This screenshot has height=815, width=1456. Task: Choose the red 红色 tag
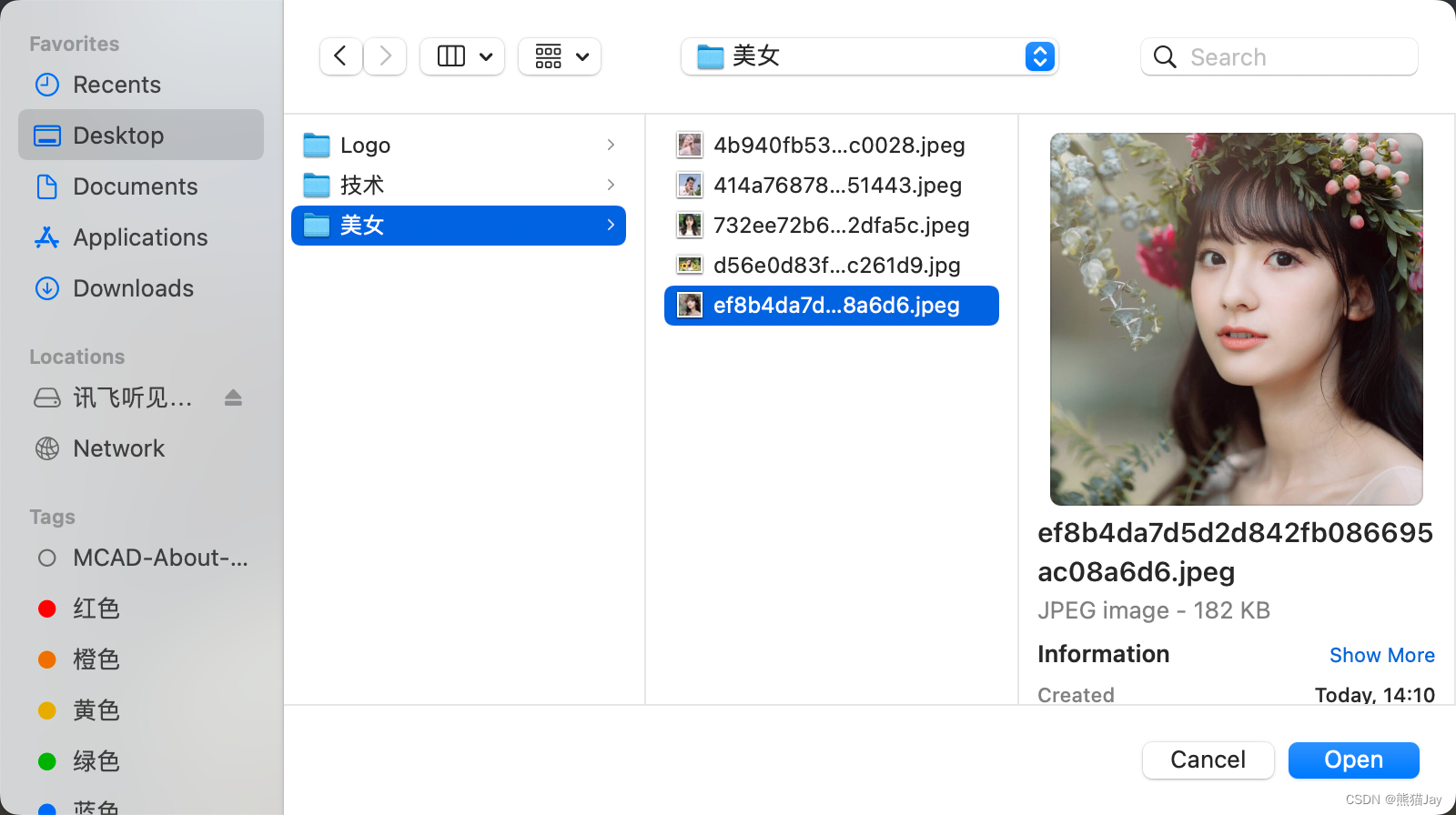click(x=96, y=609)
